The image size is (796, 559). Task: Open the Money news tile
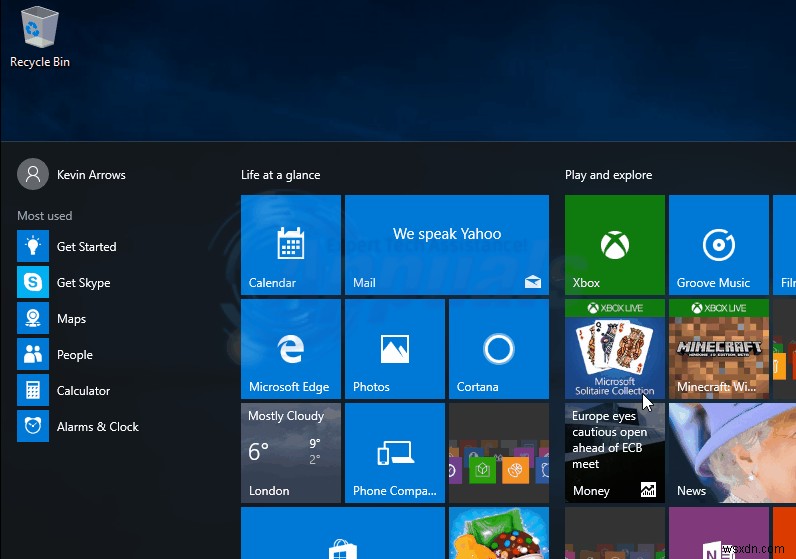click(x=615, y=453)
